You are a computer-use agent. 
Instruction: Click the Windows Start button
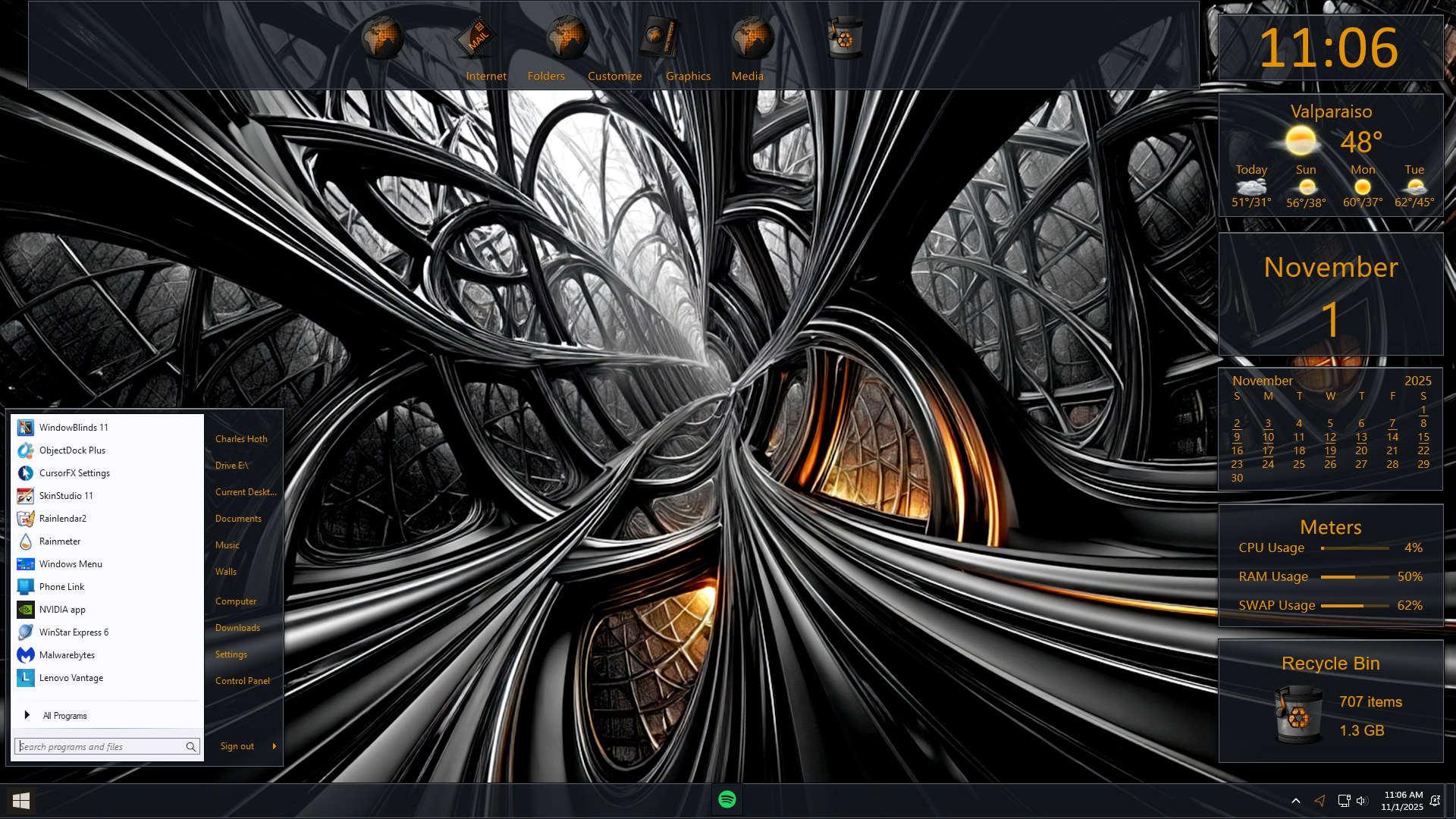click(x=21, y=800)
